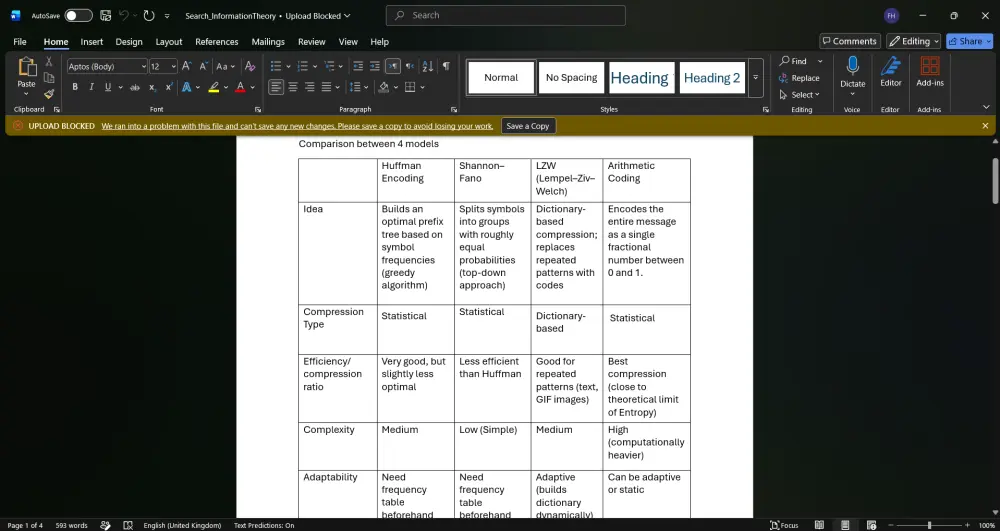Switch to the Design tab
Screen dimensions: 1000x531
pos(129,41)
